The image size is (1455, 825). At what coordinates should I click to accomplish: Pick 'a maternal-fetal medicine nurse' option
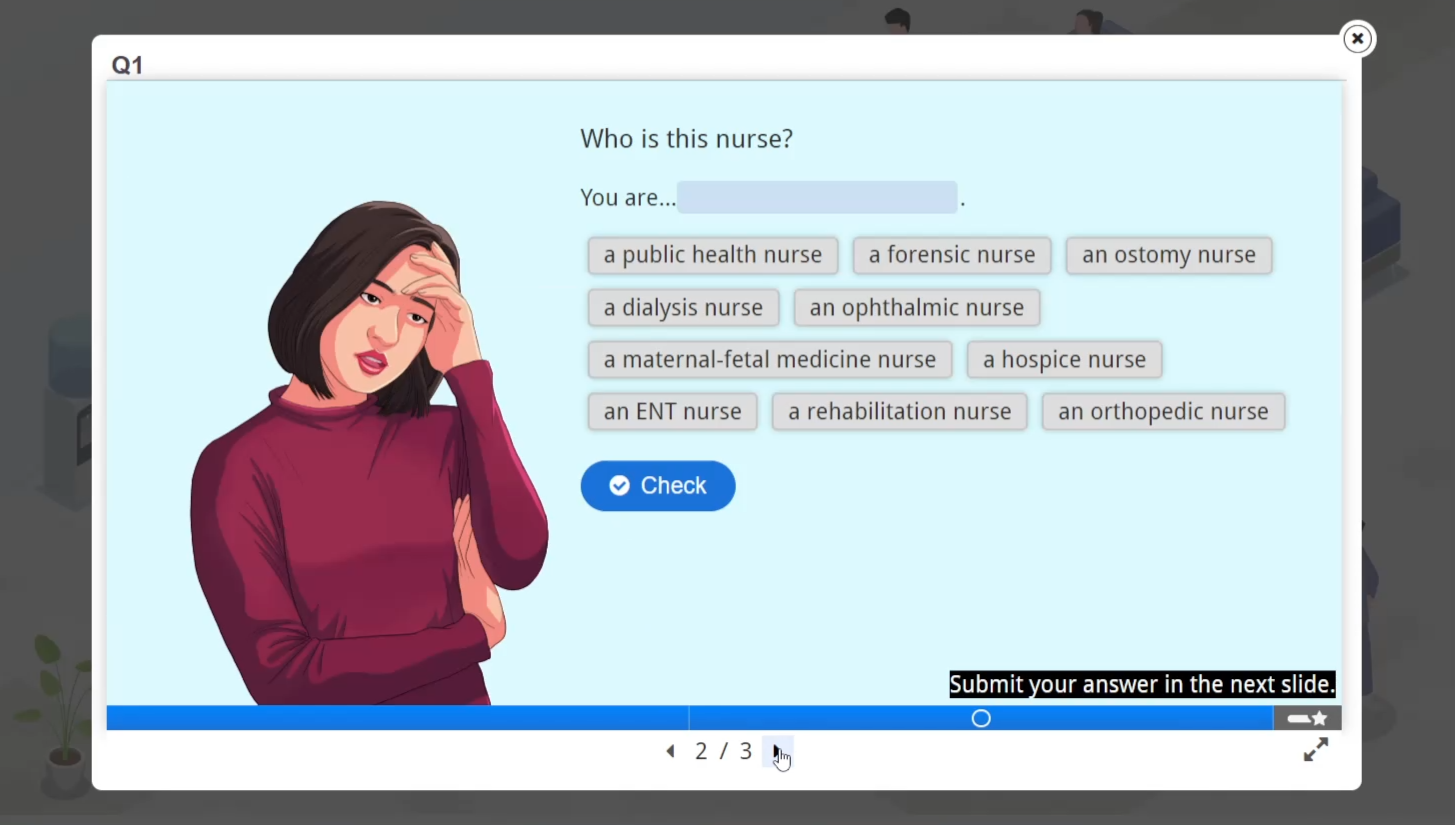(x=770, y=360)
